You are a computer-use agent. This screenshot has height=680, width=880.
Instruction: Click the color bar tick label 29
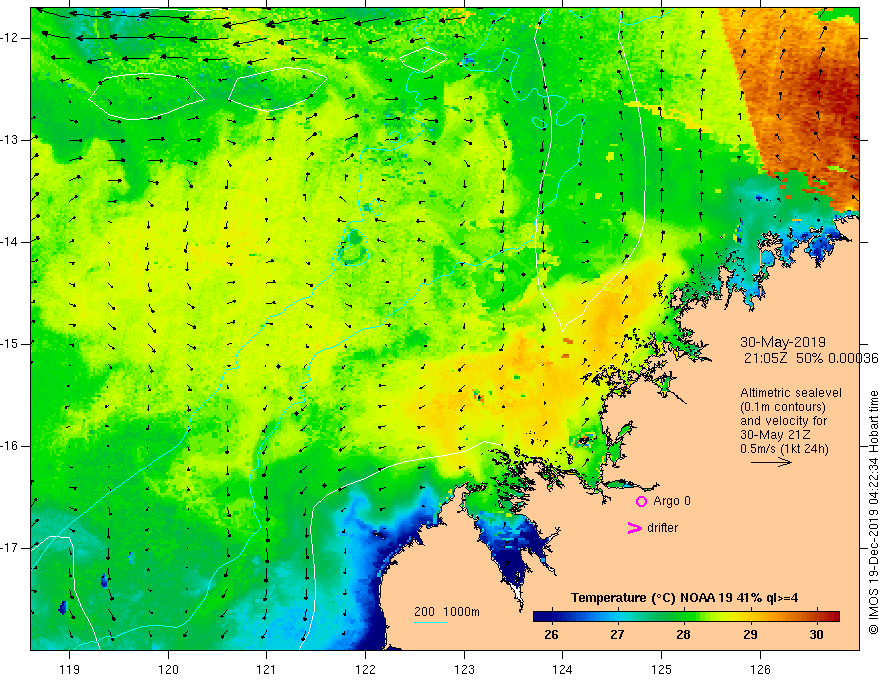tap(750, 635)
